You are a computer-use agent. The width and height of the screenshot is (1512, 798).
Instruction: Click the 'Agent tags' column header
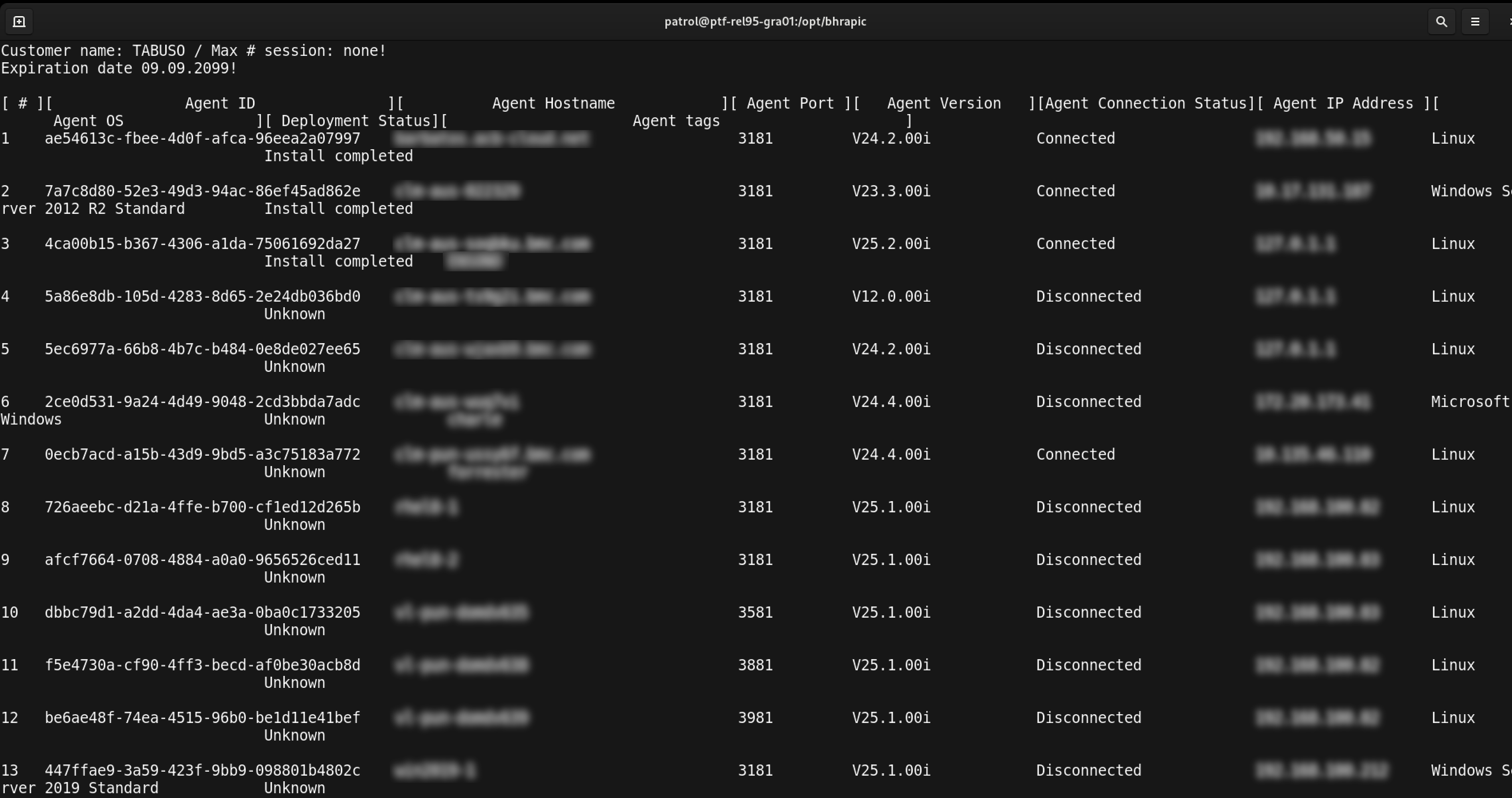click(675, 121)
